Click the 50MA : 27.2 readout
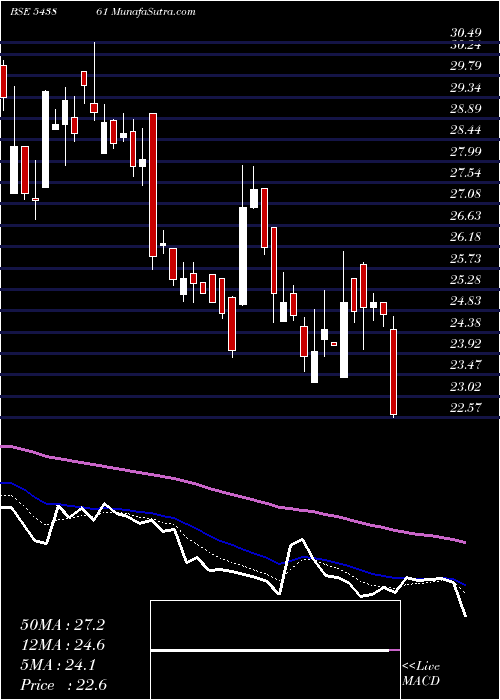500x700 pixels. pyautogui.click(x=62, y=625)
